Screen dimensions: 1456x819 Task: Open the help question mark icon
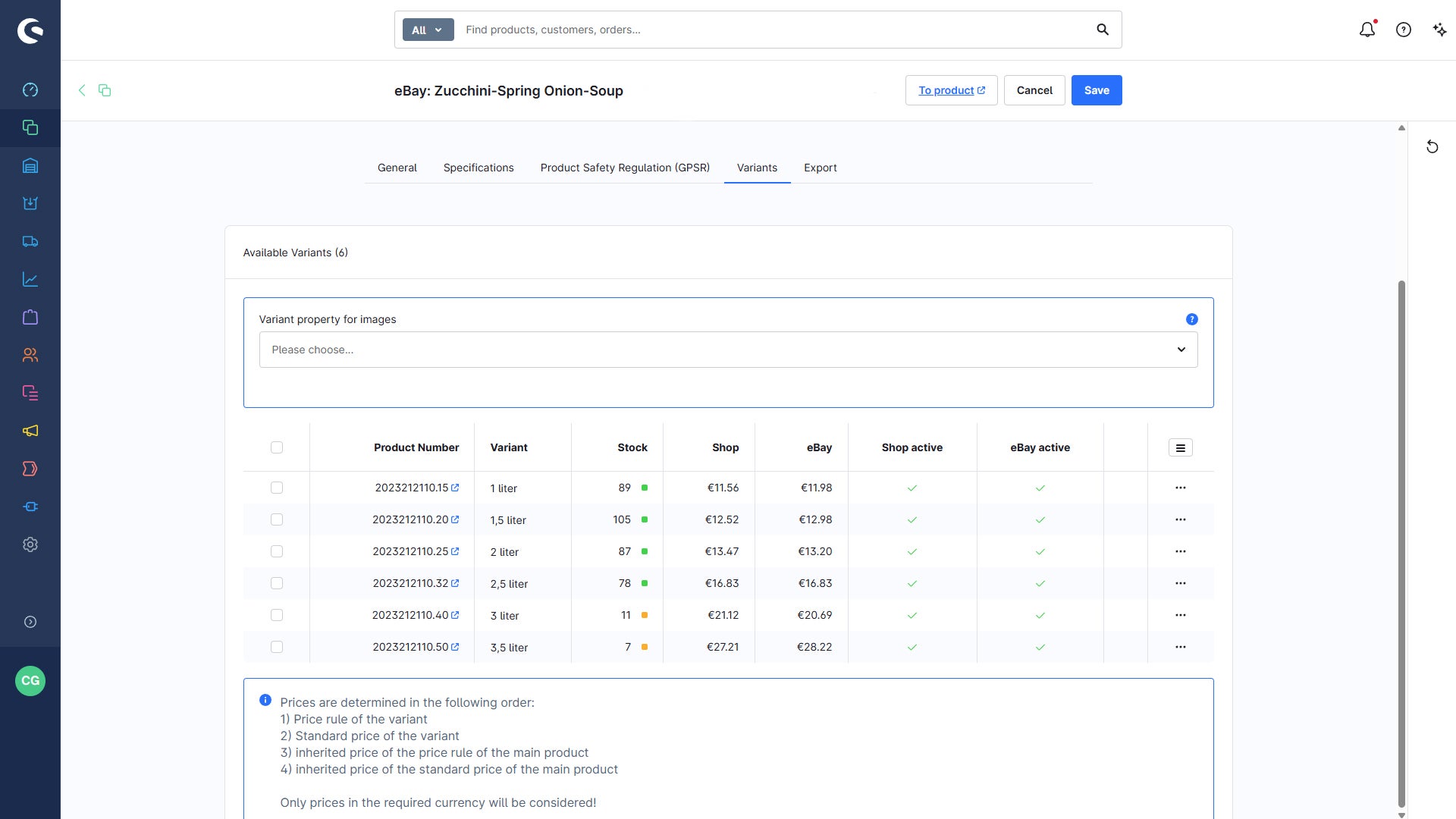coord(1404,30)
